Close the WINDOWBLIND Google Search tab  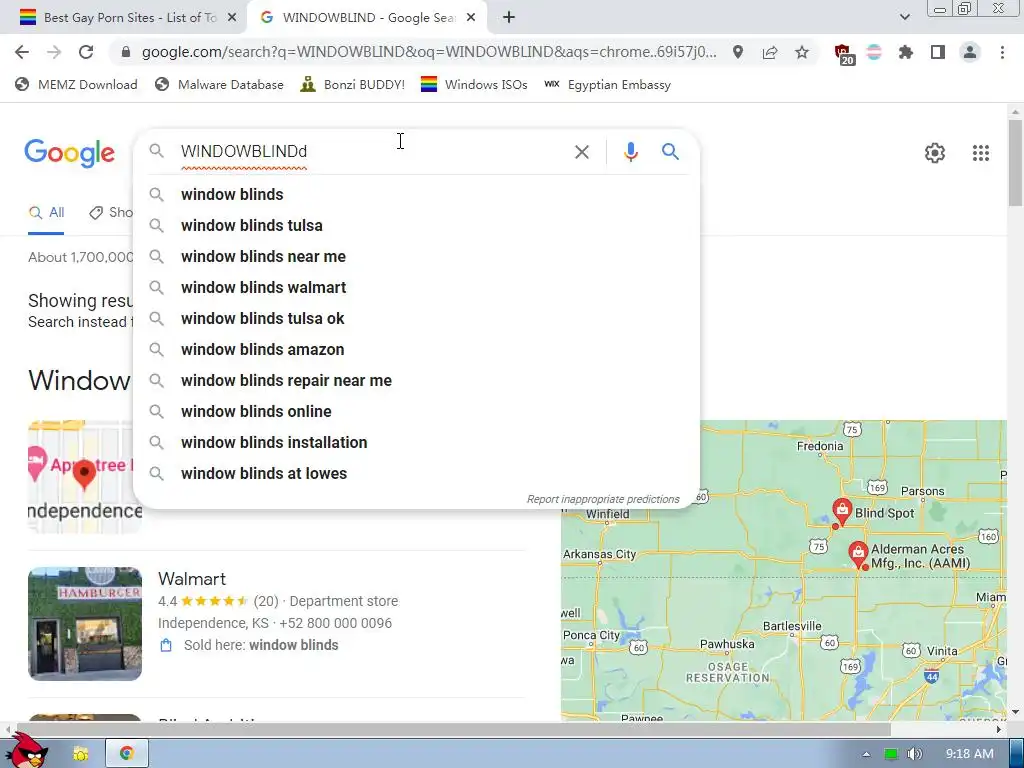[x=471, y=18]
